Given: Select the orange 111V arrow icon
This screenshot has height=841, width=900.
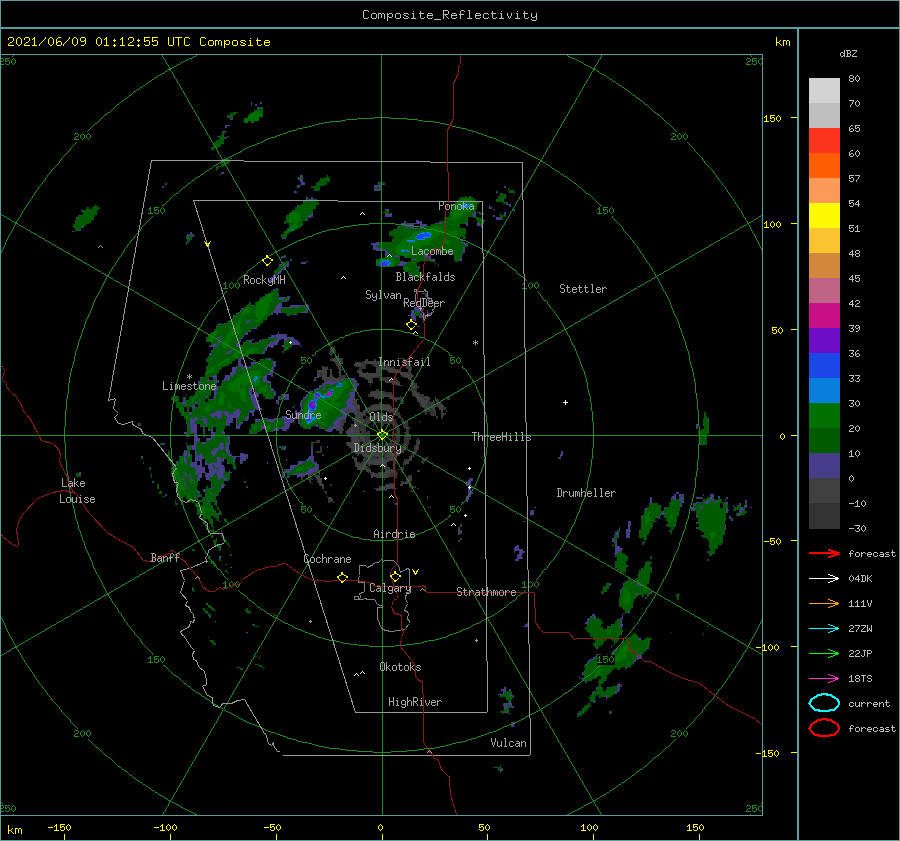Looking at the screenshot, I should 824,603.
